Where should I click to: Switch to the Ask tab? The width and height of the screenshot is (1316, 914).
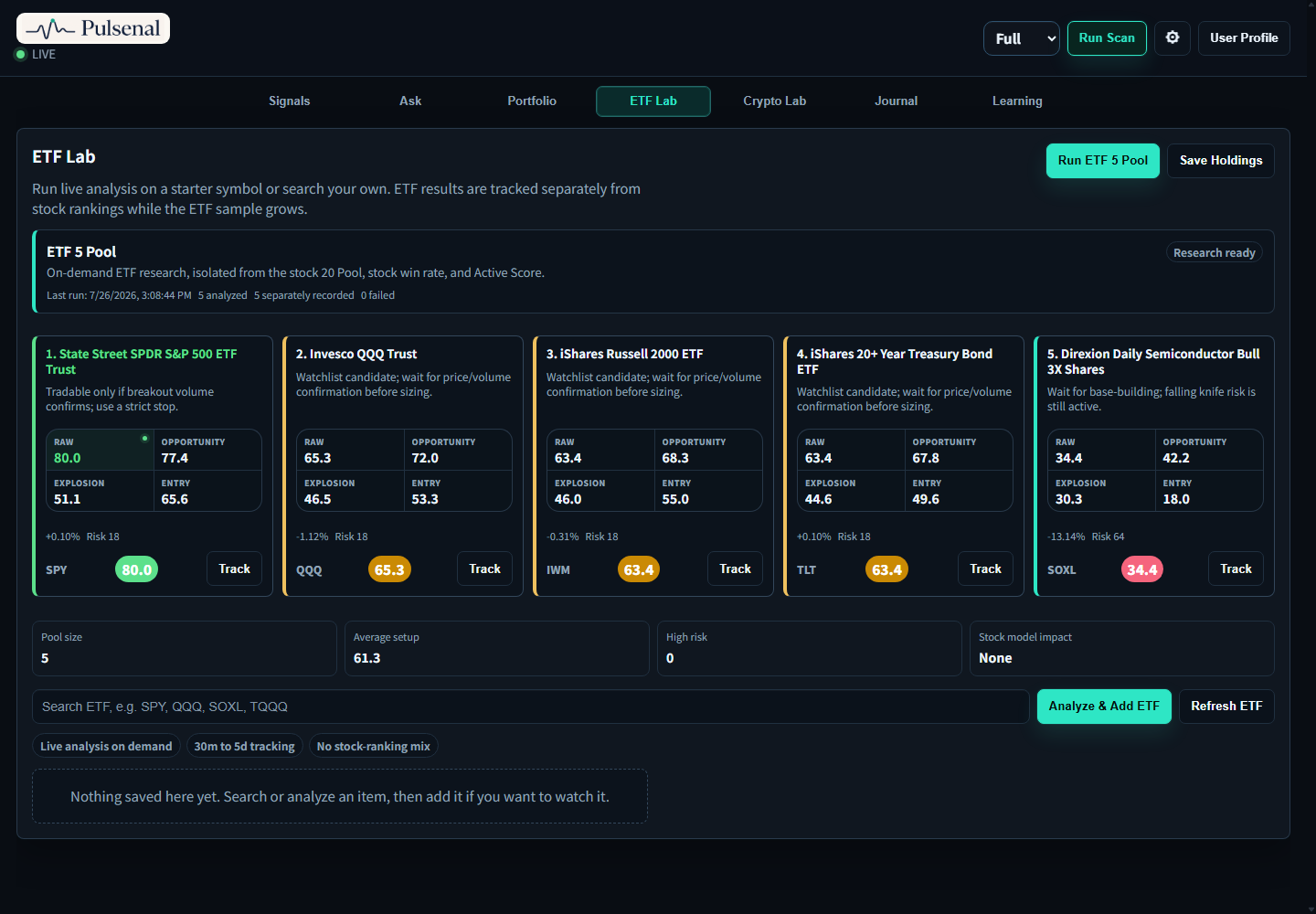(410, 101)
